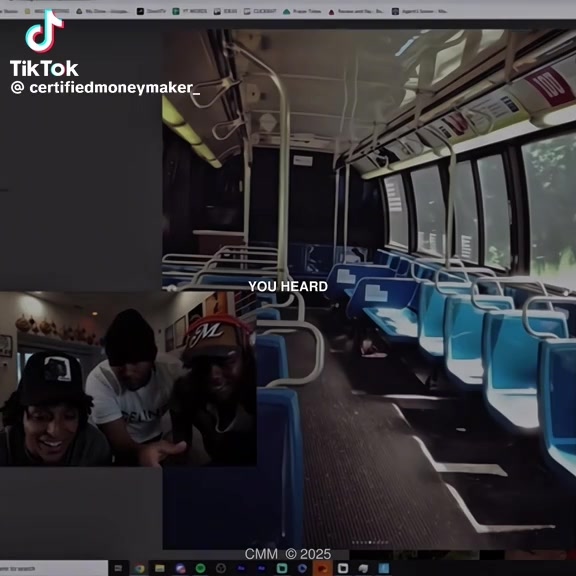
Task: Click the TikTok logo watermark
Action: pos(44,43)
